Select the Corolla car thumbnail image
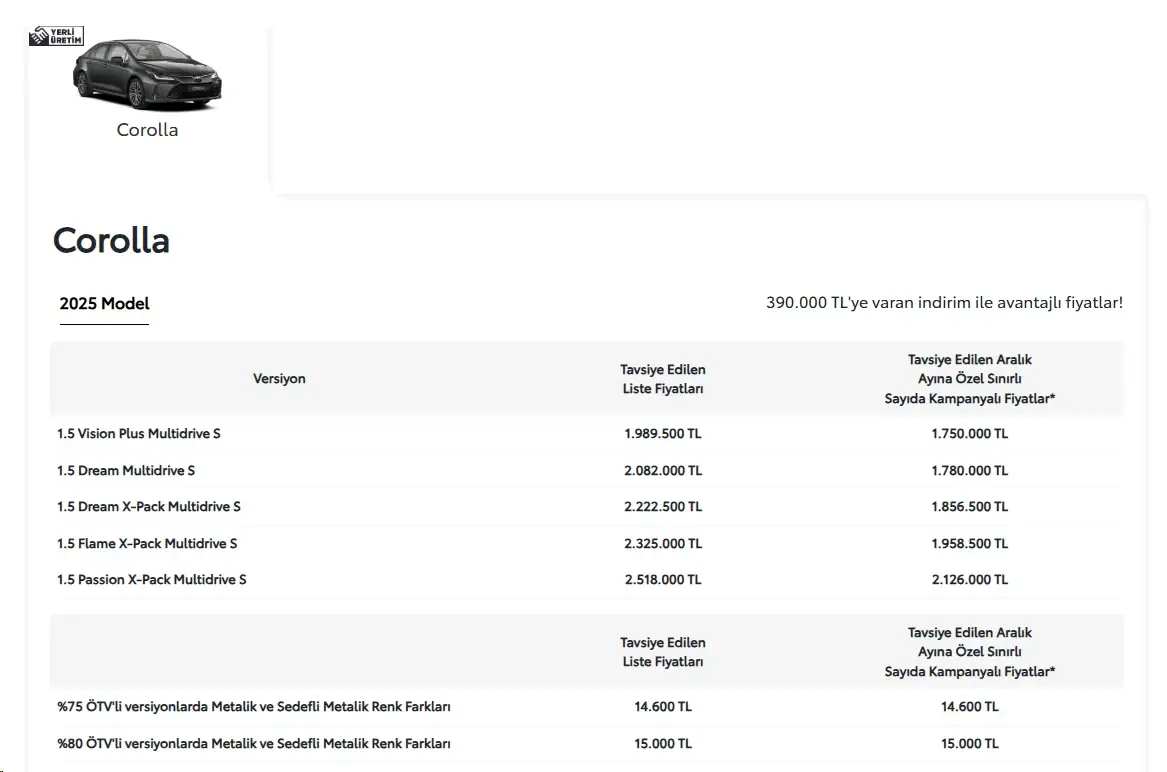The image size is (1167, 772). click(x=147, y=76)
